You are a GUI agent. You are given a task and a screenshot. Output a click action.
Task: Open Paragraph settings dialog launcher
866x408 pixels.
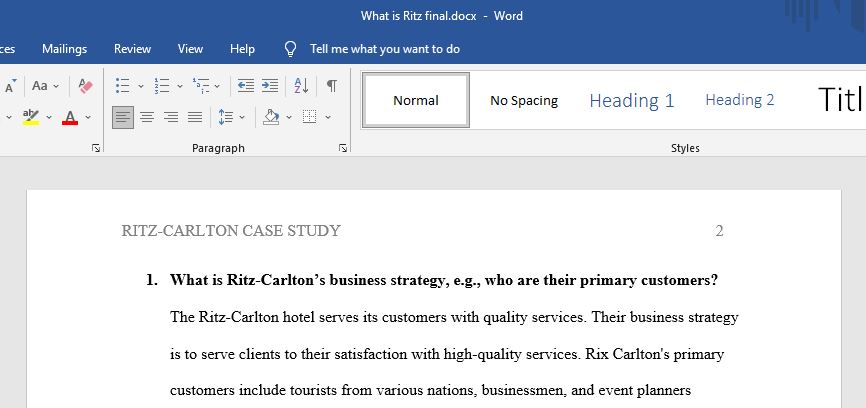343,148
